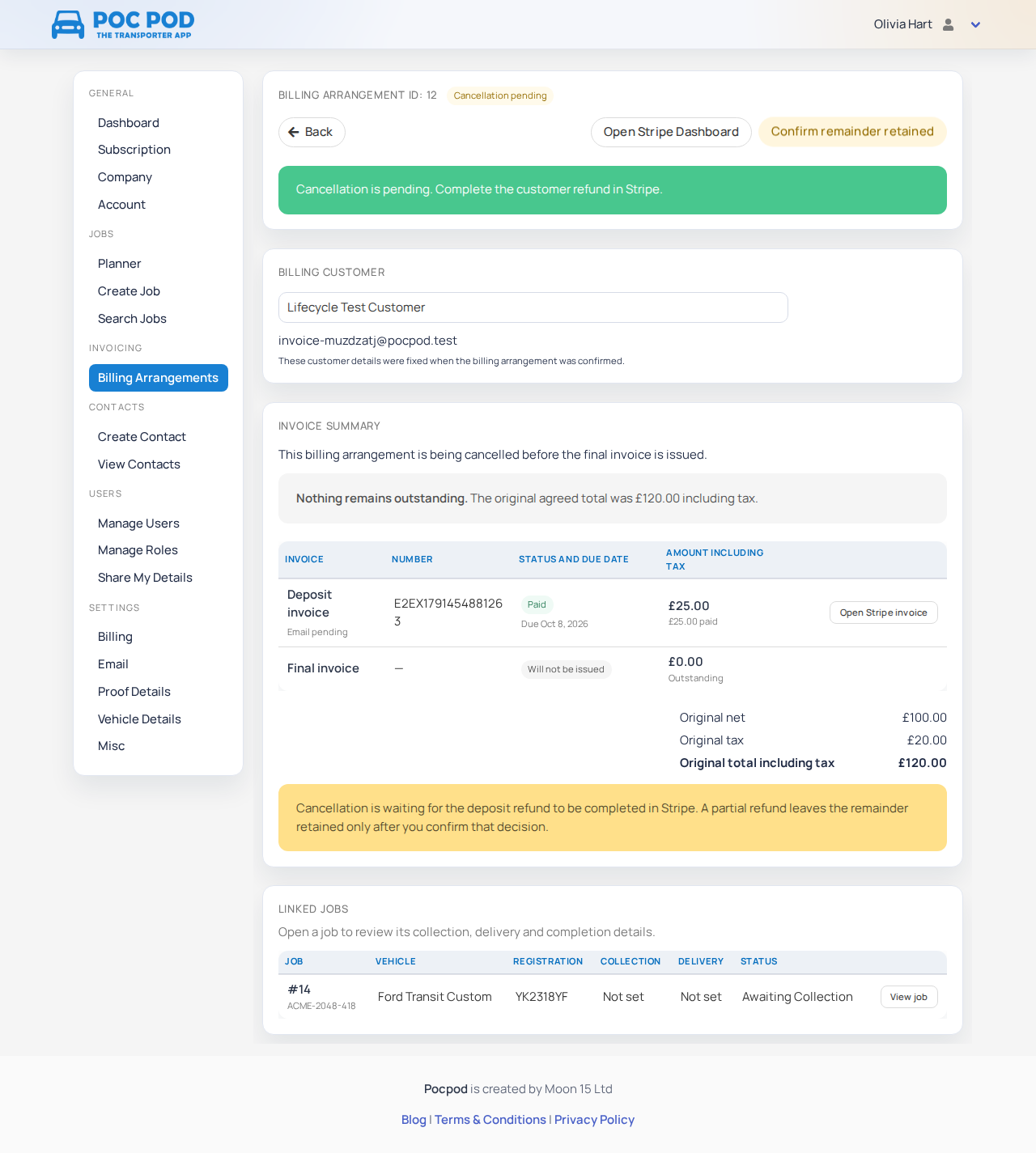The width and height of the screenshot is (1036, 1153).
Task: Open Subscription page
Action: (x=134, y=150)
